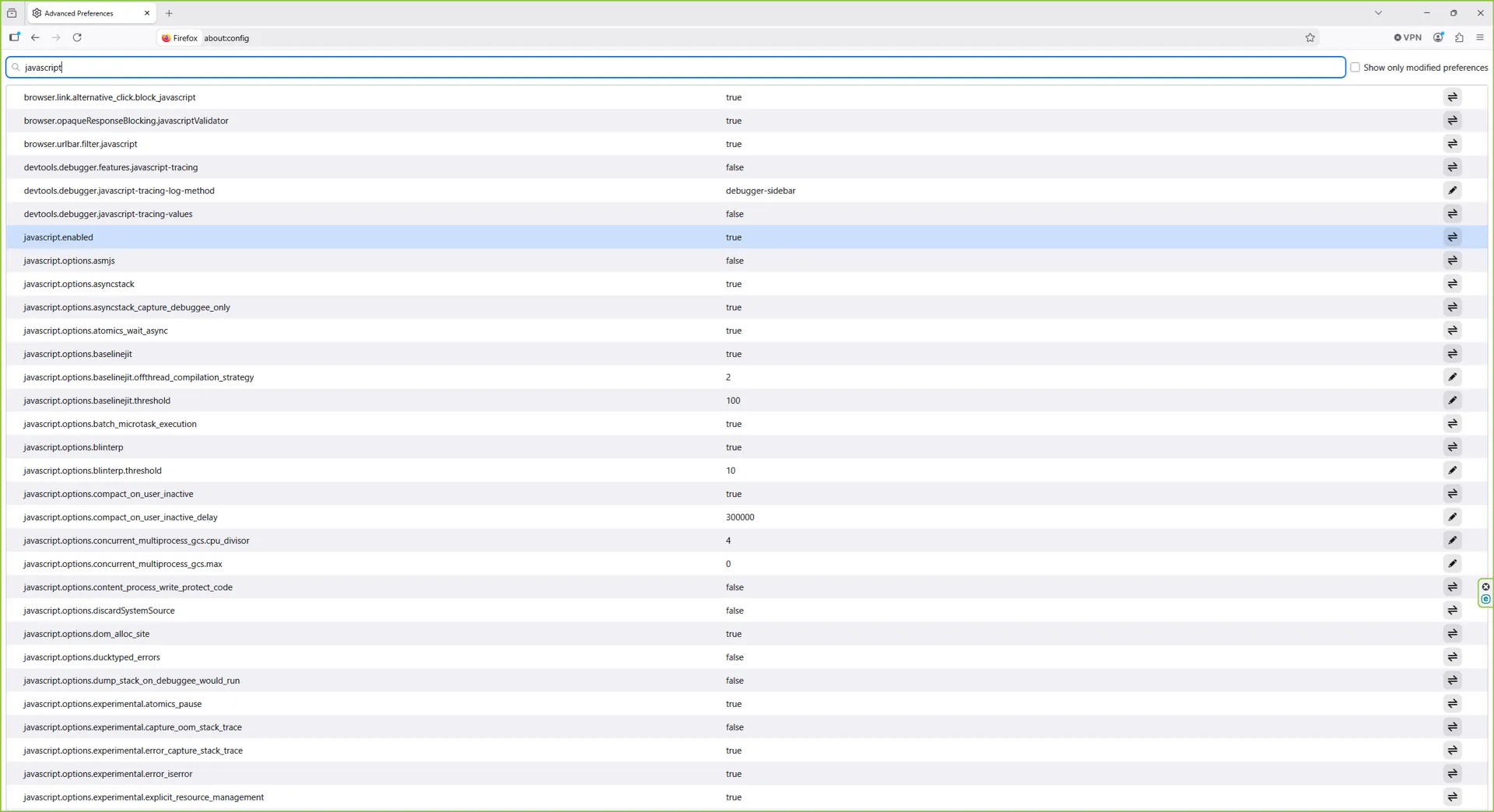Toggle the javascript.enabled preference value
The width and height of the screenshot is (1494, 812).
point(1452,237)
